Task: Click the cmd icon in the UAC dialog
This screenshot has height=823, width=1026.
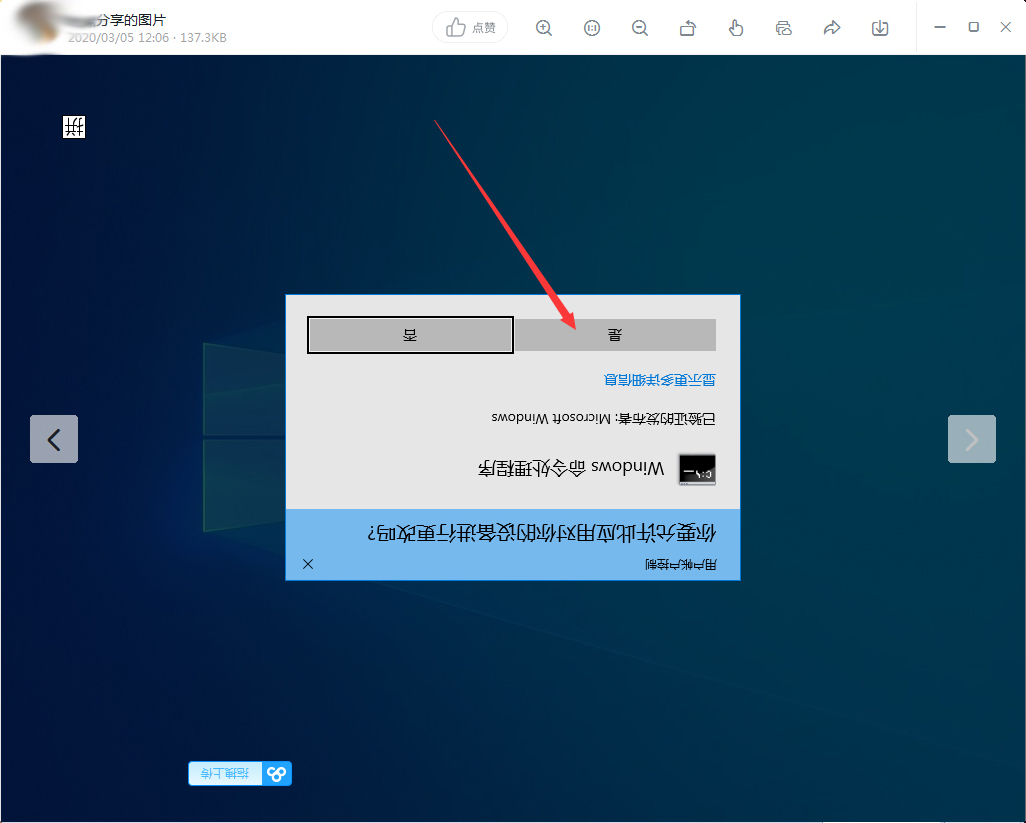Action: pyautogui.click(x=697, y=469)
